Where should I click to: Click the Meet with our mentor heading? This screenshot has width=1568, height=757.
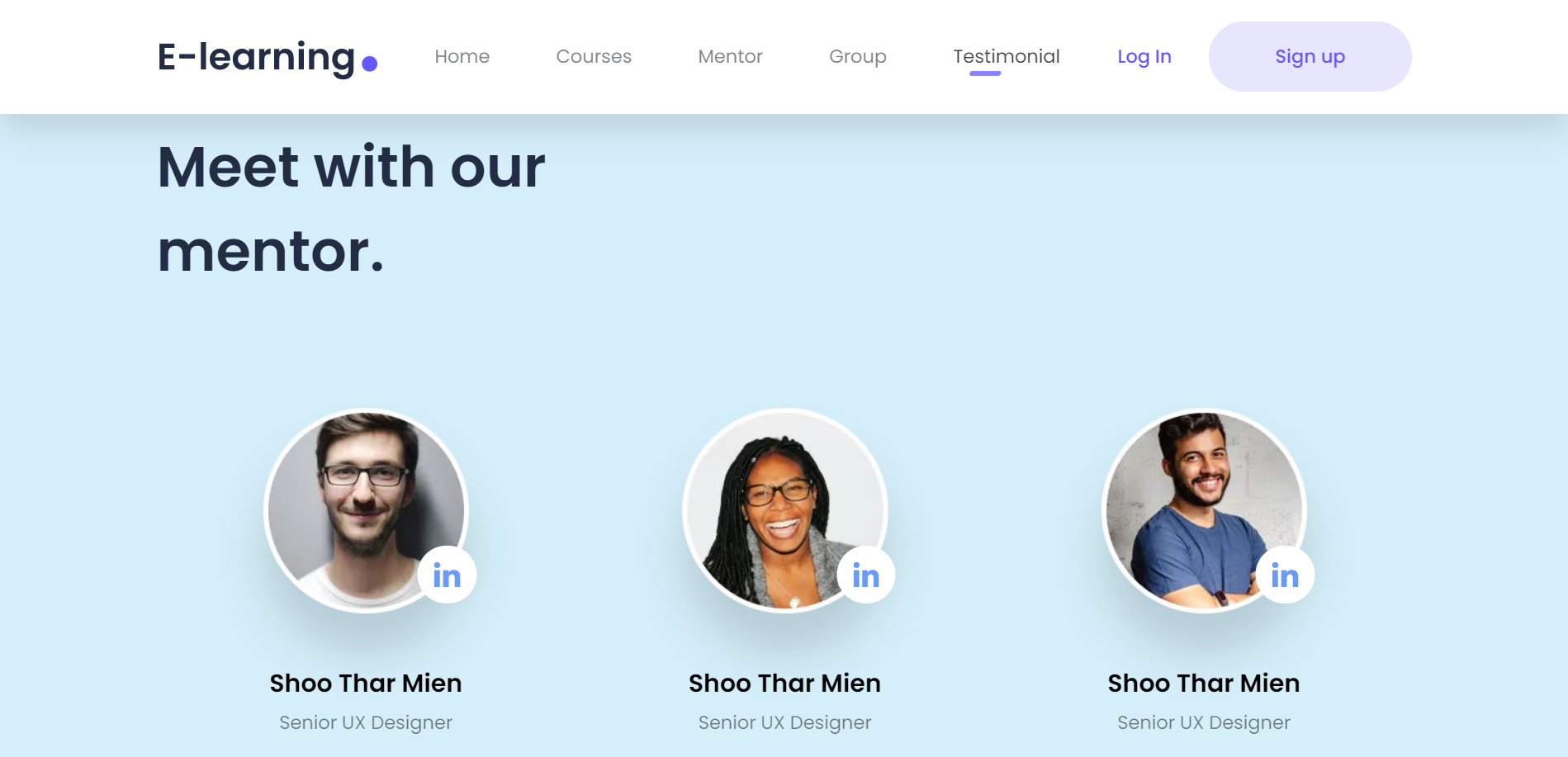click(x=352, y=208)
